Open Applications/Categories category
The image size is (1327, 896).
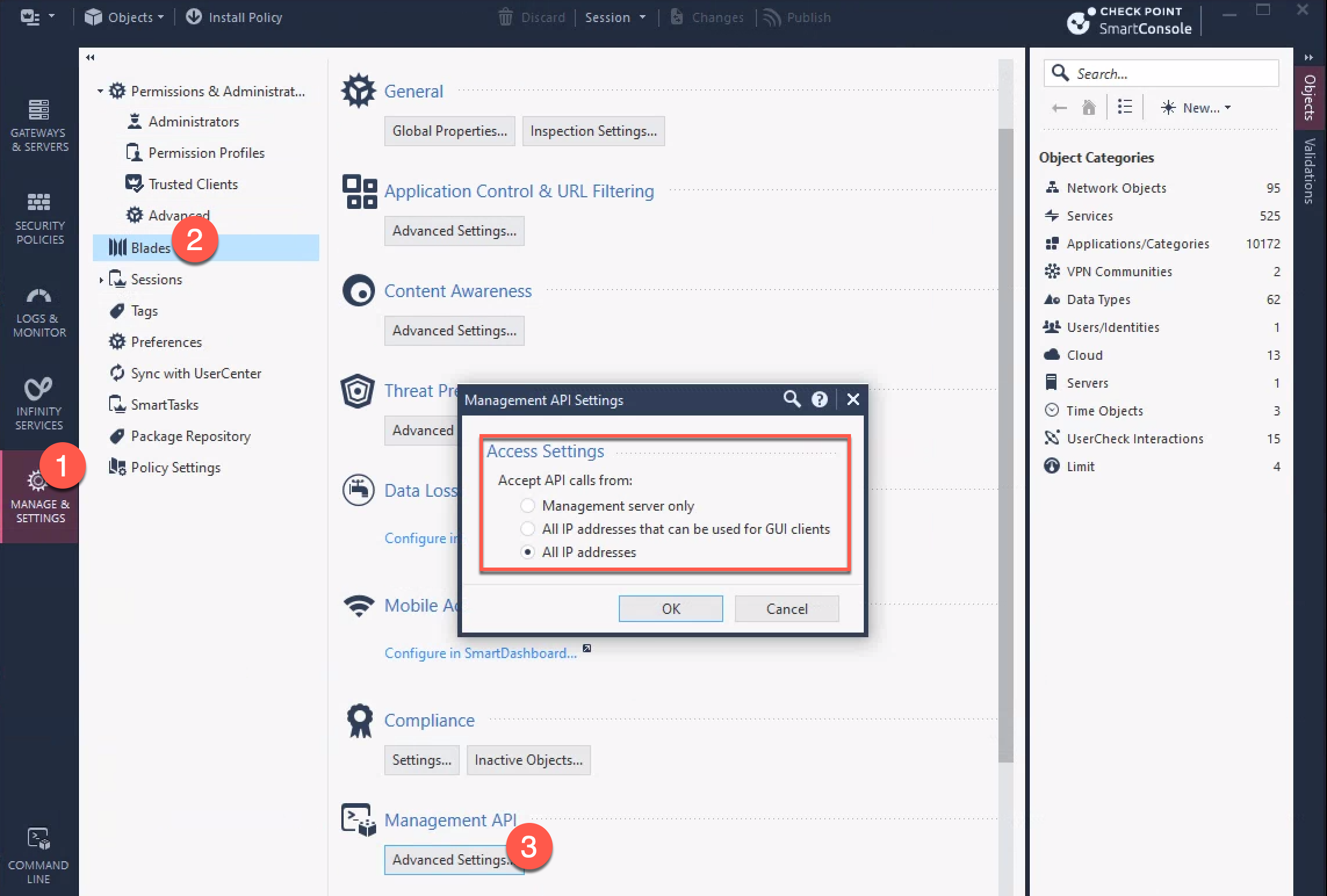click(x=1161, y=244)
